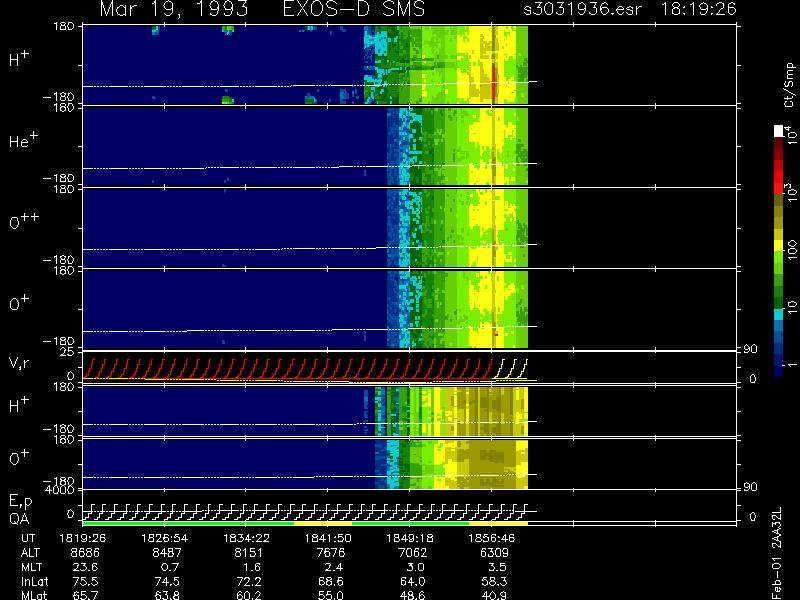Click InLat value "75.5"

pyautogui.click(x=86, y=581)
